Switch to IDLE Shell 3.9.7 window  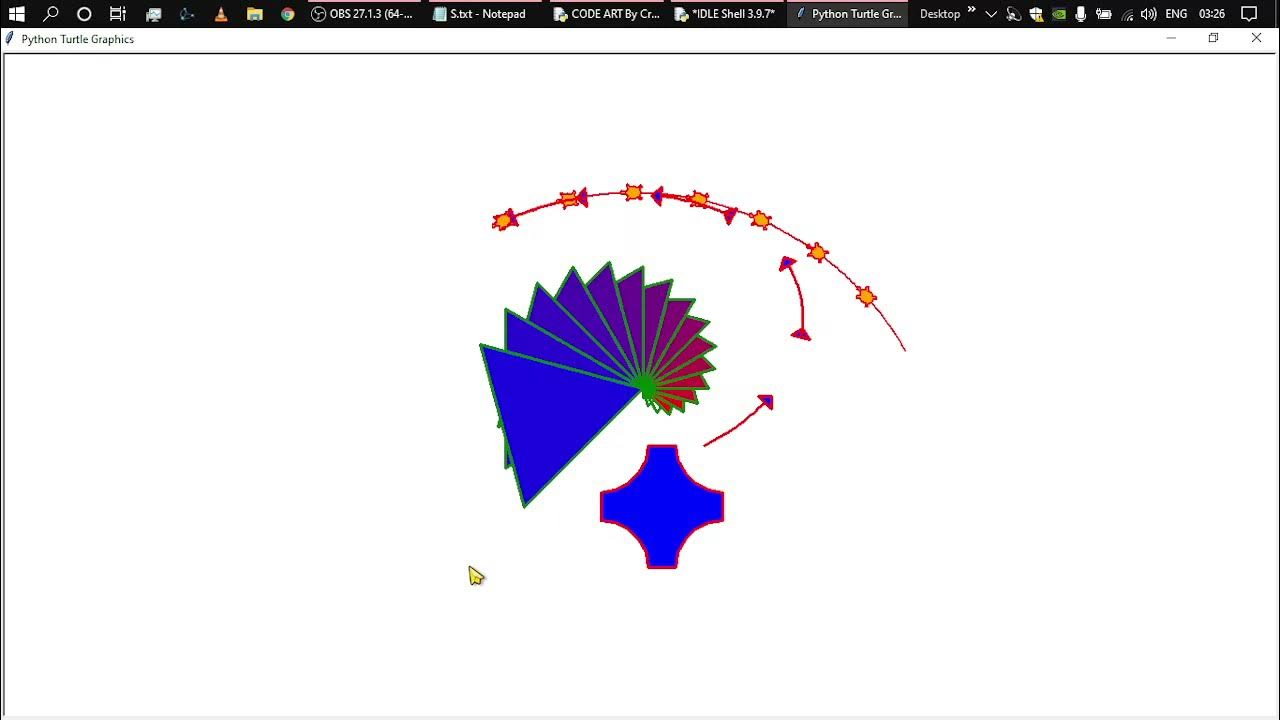(x=725, y=14)
